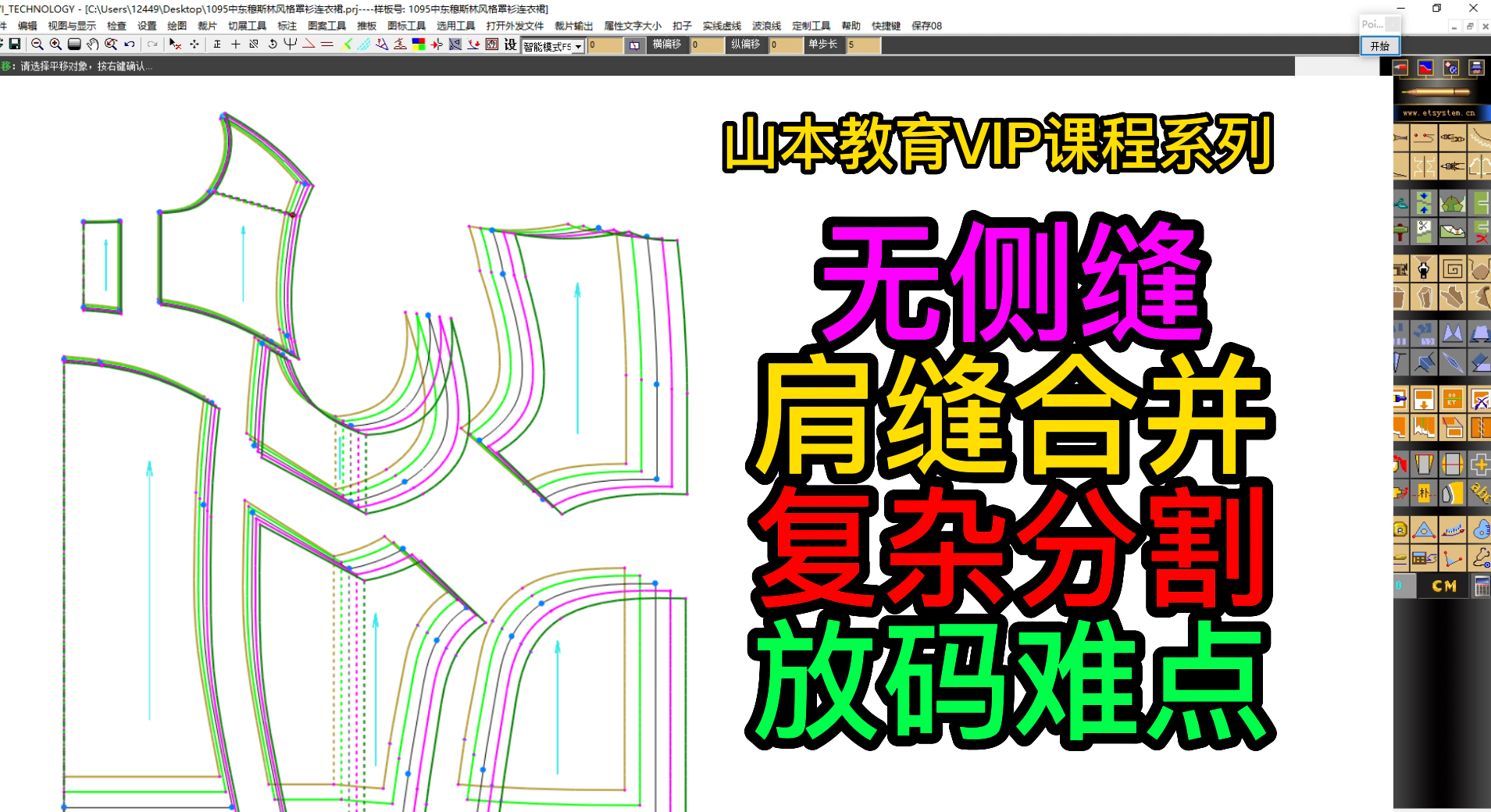Click the field before 横偏移 label

tap(605, 45)
